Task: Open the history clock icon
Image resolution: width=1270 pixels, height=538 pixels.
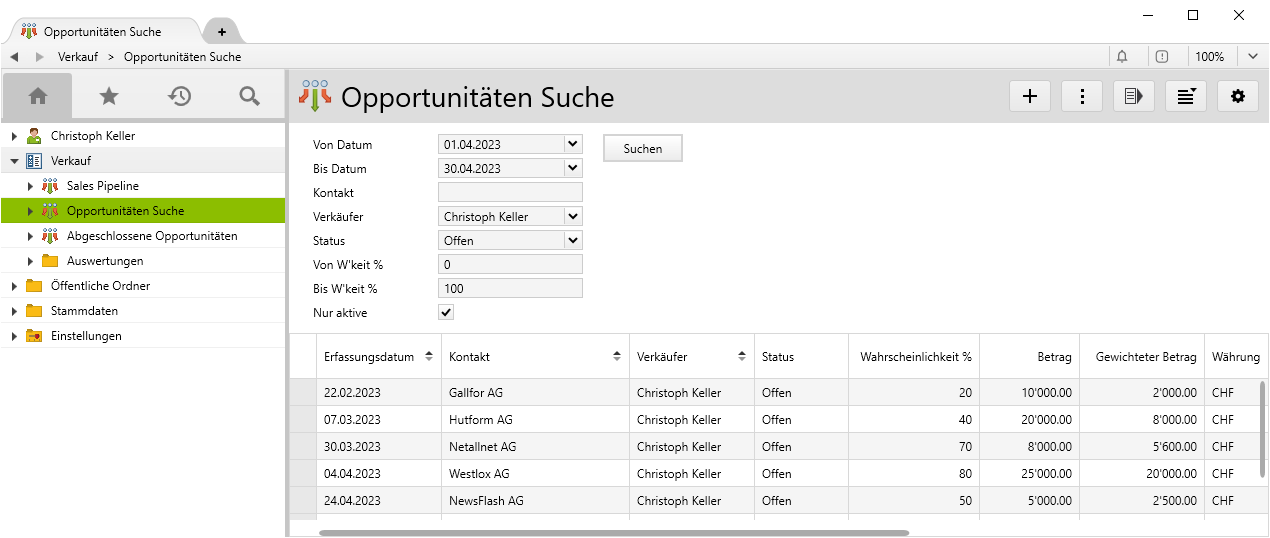Action: (180, 96)
